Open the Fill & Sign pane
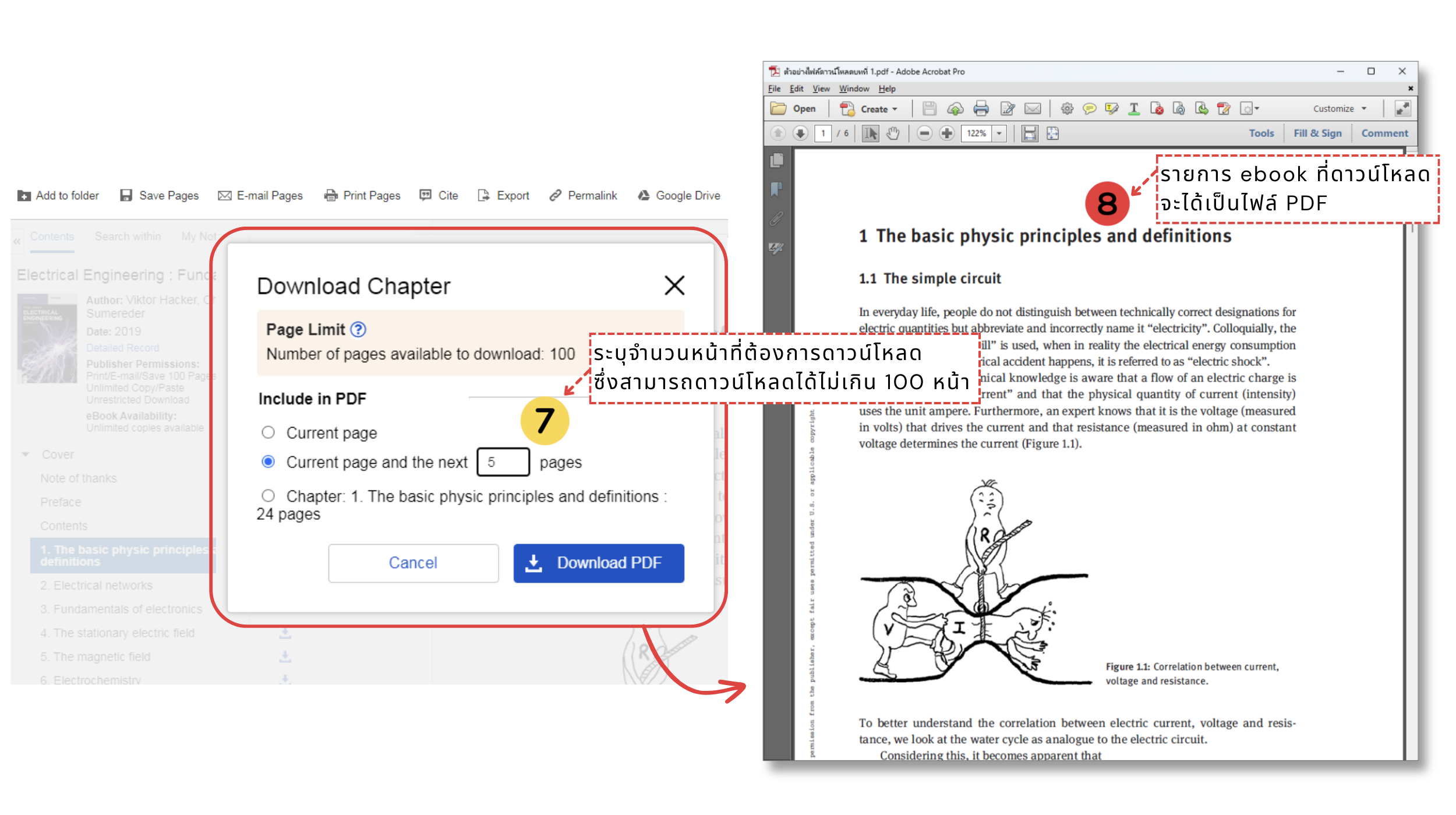The width and height of the screenshot is (1456, 815). click(x=1317, y=133)
